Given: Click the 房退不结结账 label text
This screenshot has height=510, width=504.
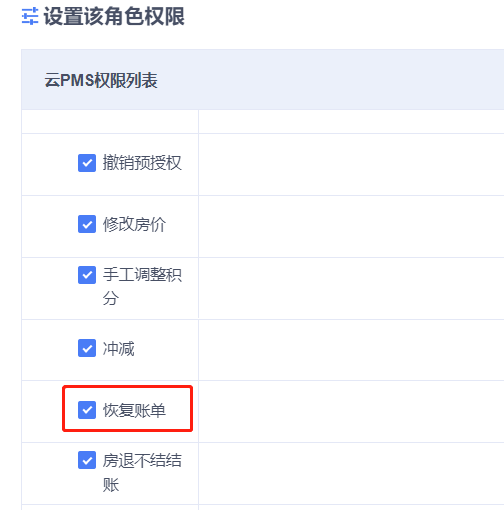Looking at the screenshot, I should pos(142,472).
